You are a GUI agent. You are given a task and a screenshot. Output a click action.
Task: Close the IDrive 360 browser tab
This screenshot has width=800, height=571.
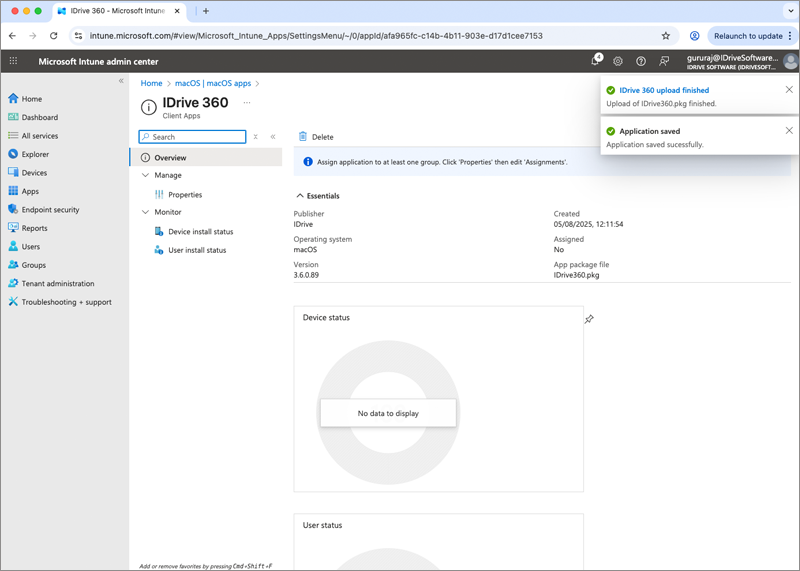[x=177, y=11]
